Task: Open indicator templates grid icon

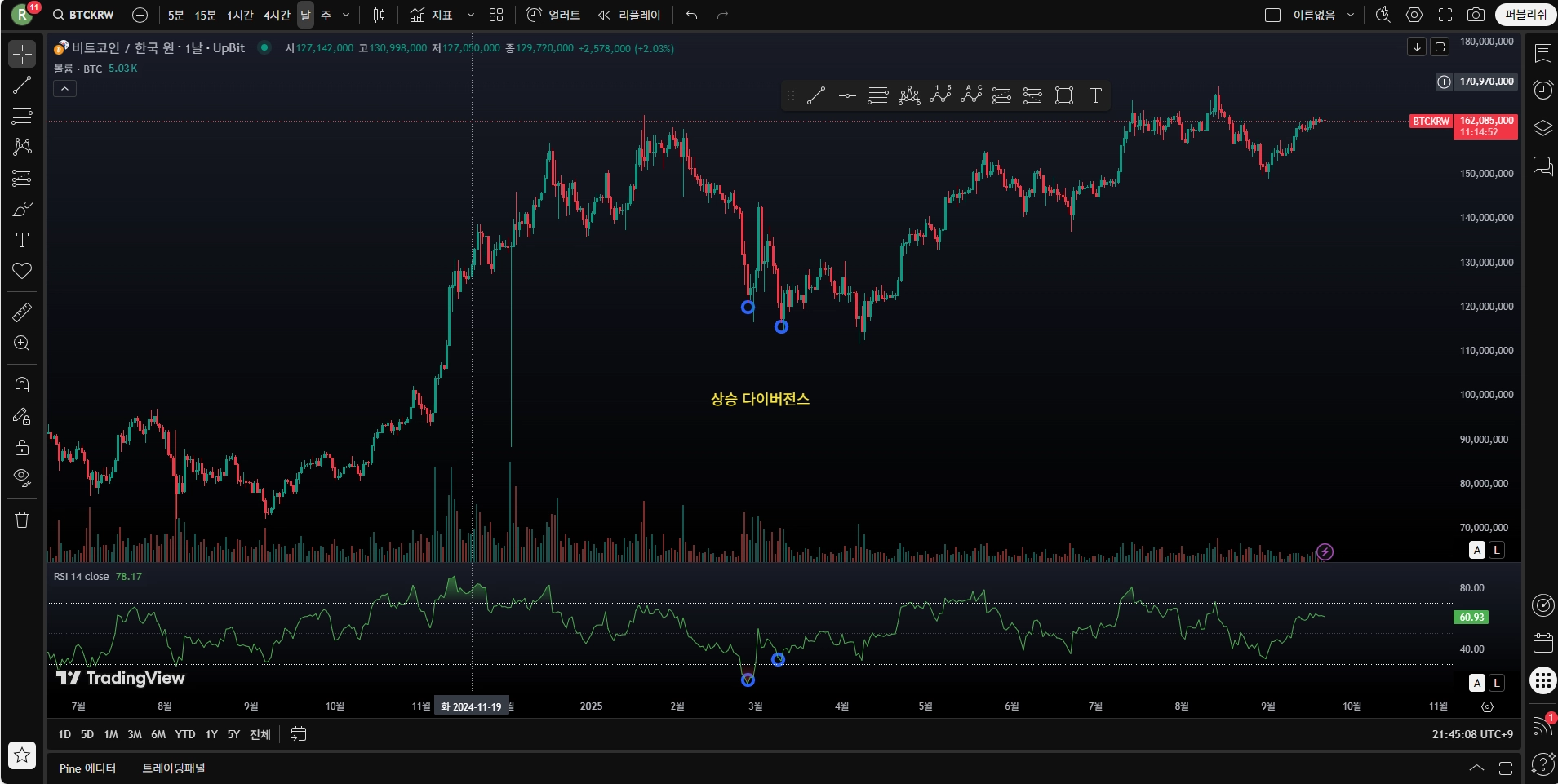Action: click(x=496, y=15)
